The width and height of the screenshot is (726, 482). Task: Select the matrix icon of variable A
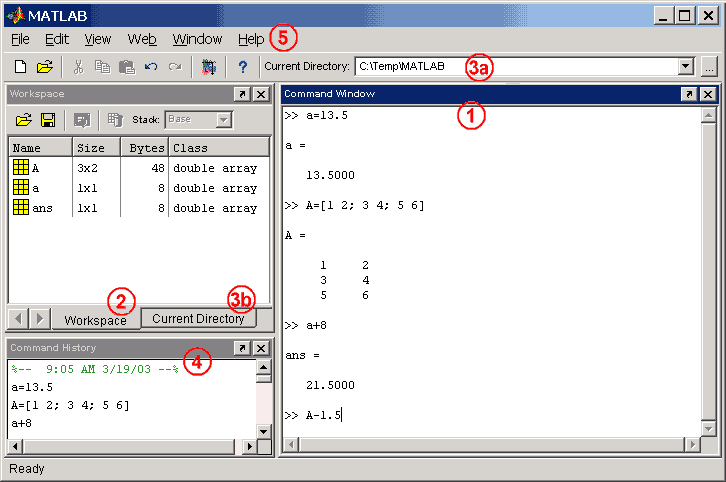(x=21, y=167)
